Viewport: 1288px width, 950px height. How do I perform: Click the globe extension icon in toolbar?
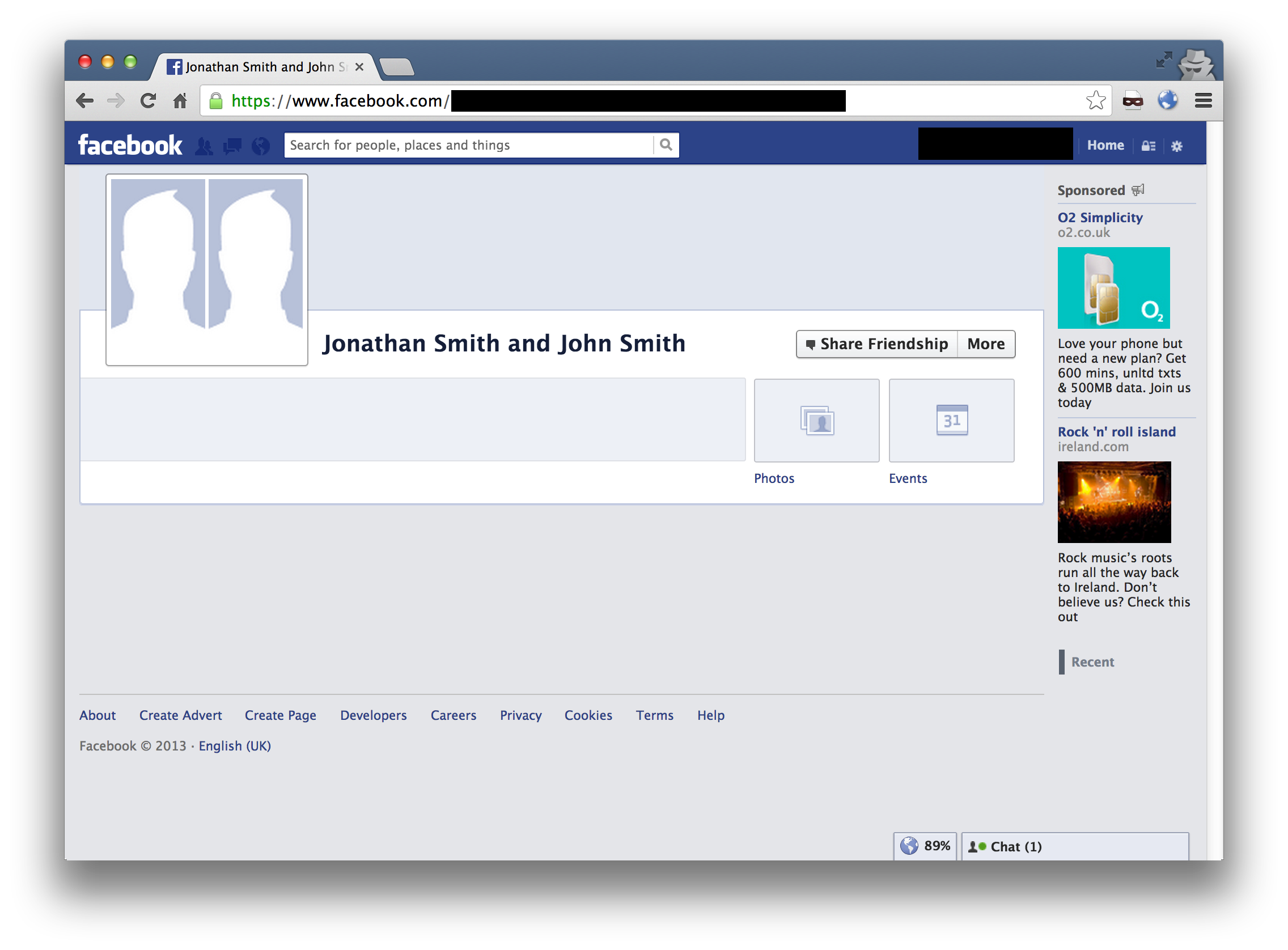click(1168, 101)
